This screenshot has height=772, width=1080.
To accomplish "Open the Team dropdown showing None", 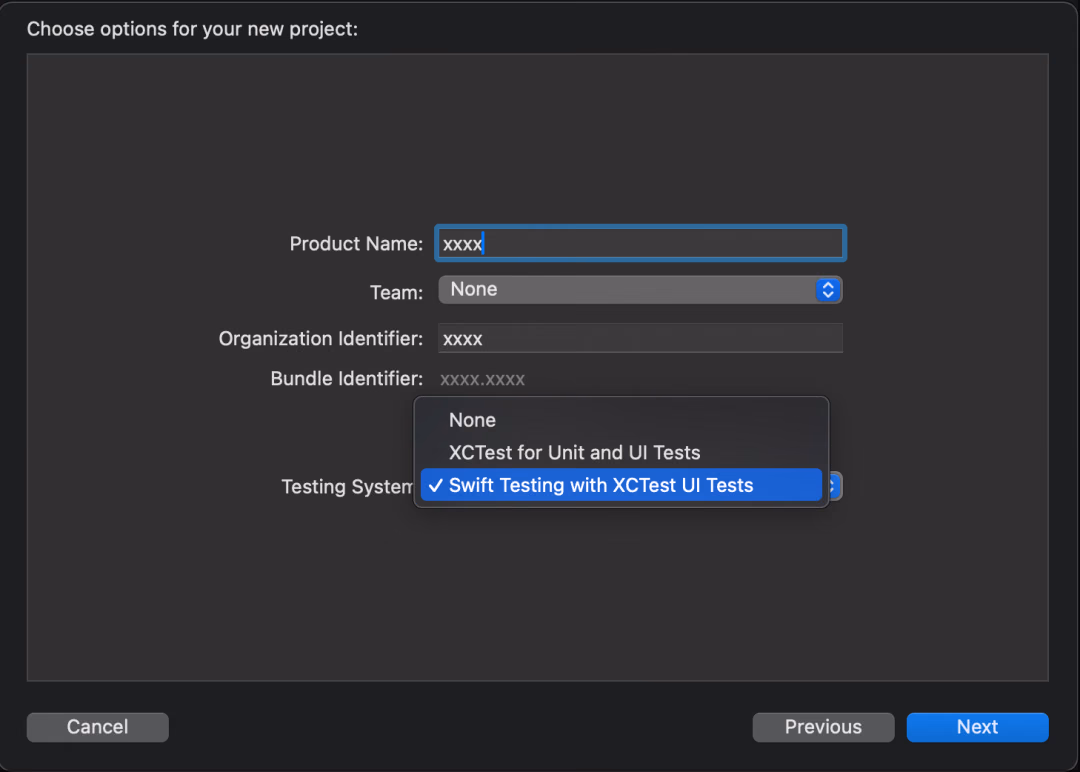I will 640,290.
